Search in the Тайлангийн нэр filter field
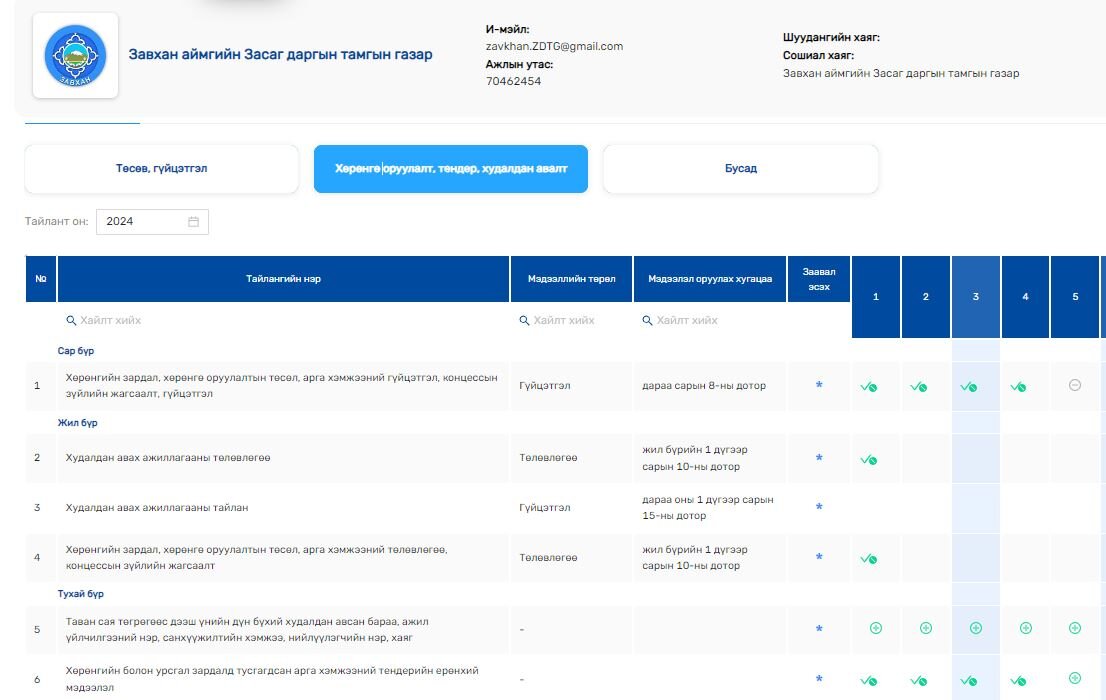Screen dimensions: 1106x700 (283, 320)
